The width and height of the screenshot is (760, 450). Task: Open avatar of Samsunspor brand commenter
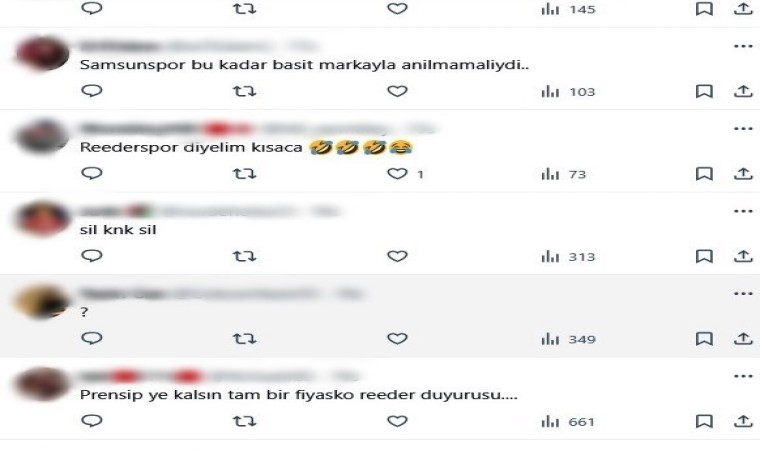(x=42, y=53)
